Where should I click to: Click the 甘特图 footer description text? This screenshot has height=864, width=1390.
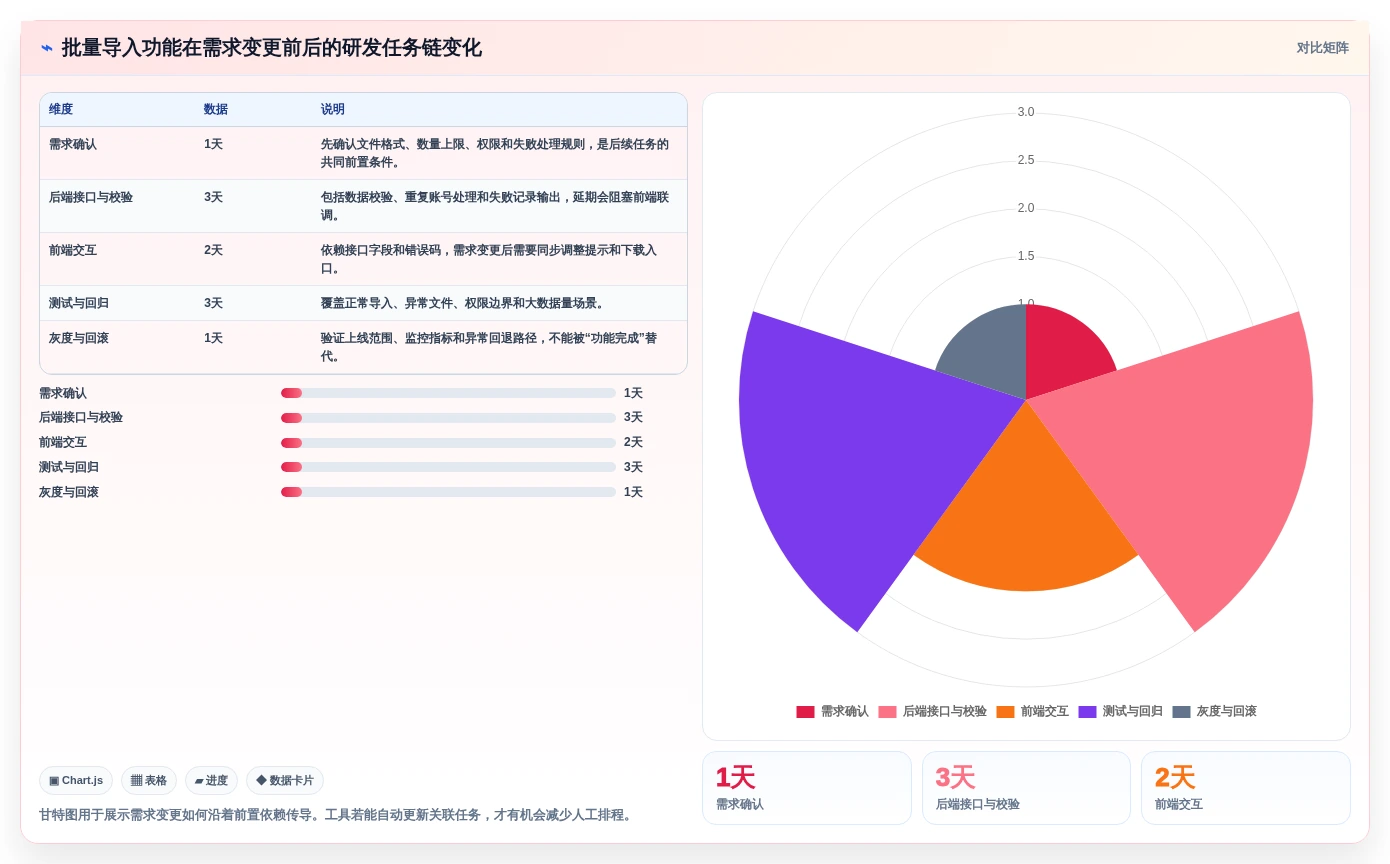point(337,815)
